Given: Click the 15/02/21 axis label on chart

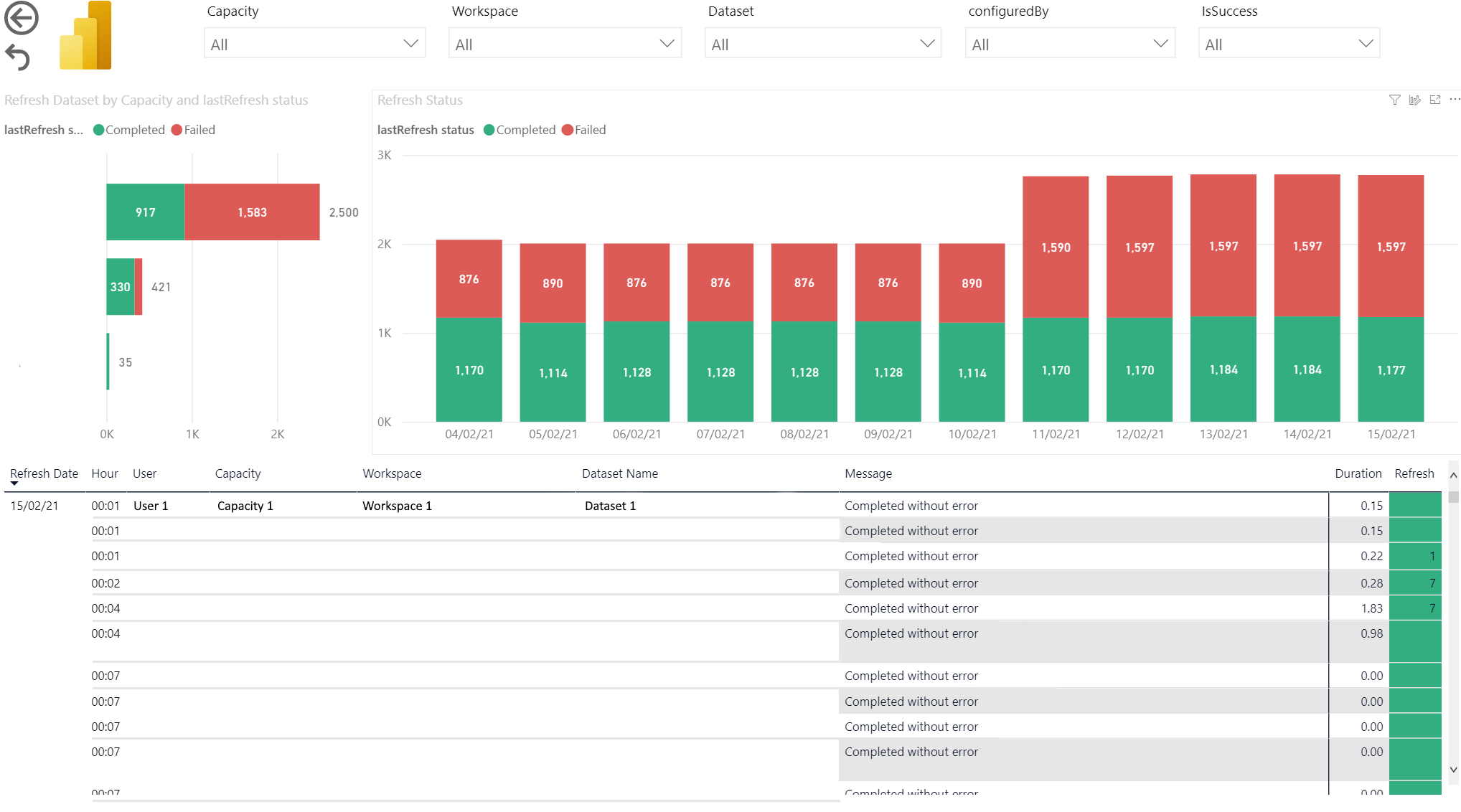Looking at the screenshot, I should pyautogui.click(x=1391, y=434).
